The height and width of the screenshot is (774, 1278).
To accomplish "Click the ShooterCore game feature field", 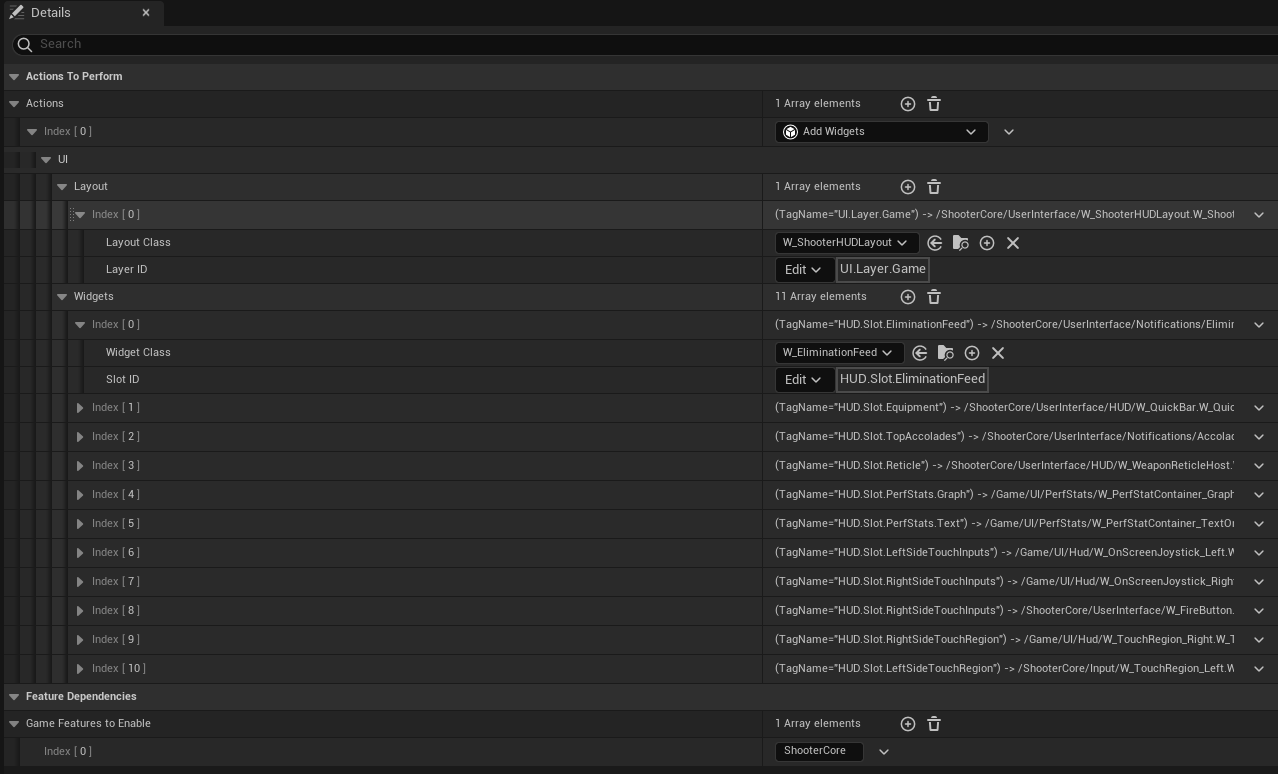I will tap(818, 751).
